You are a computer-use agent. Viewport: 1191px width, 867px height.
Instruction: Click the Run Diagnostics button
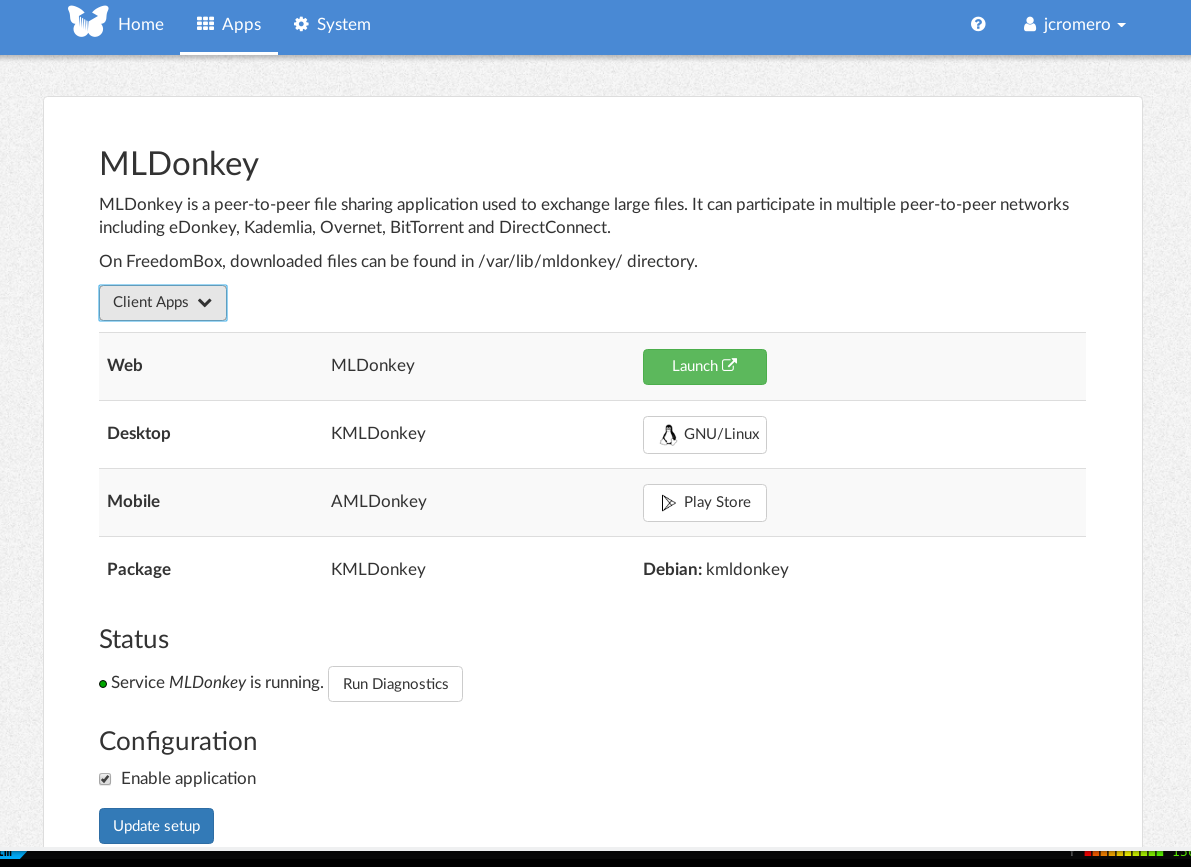(x=396, y=684)
